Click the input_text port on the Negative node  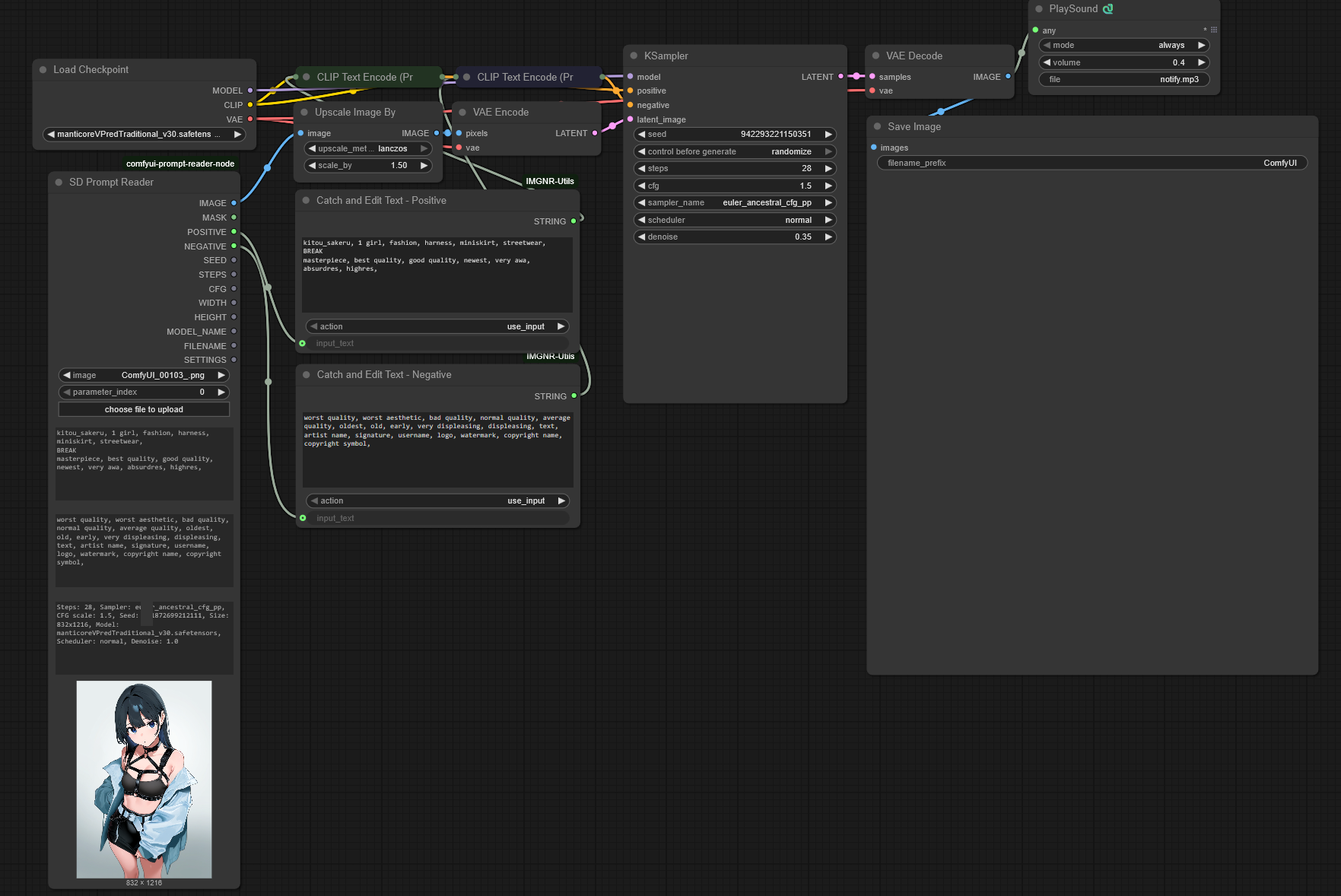coord(303,518)
